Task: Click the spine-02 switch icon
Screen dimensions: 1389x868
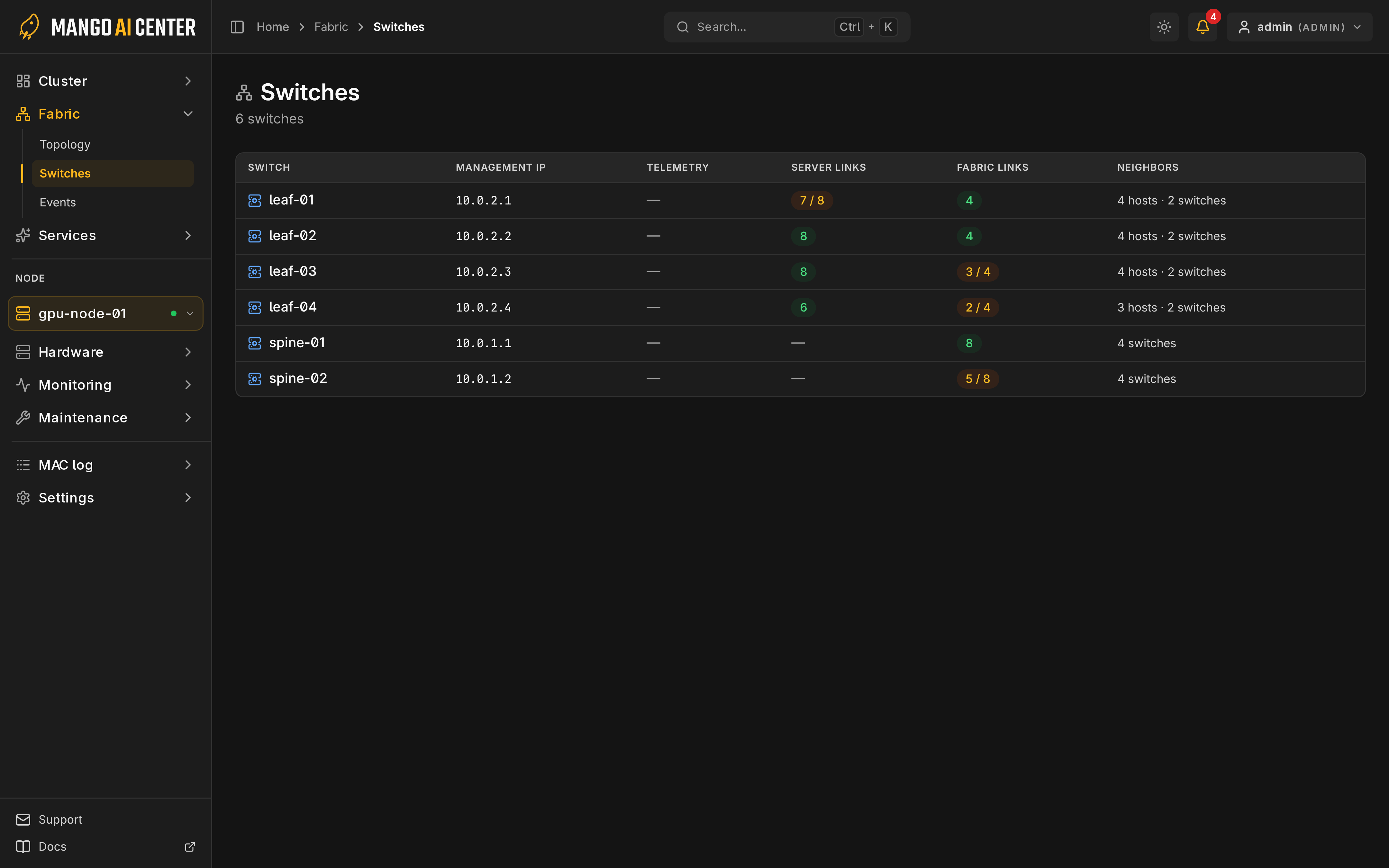Action: coord(254,379)
